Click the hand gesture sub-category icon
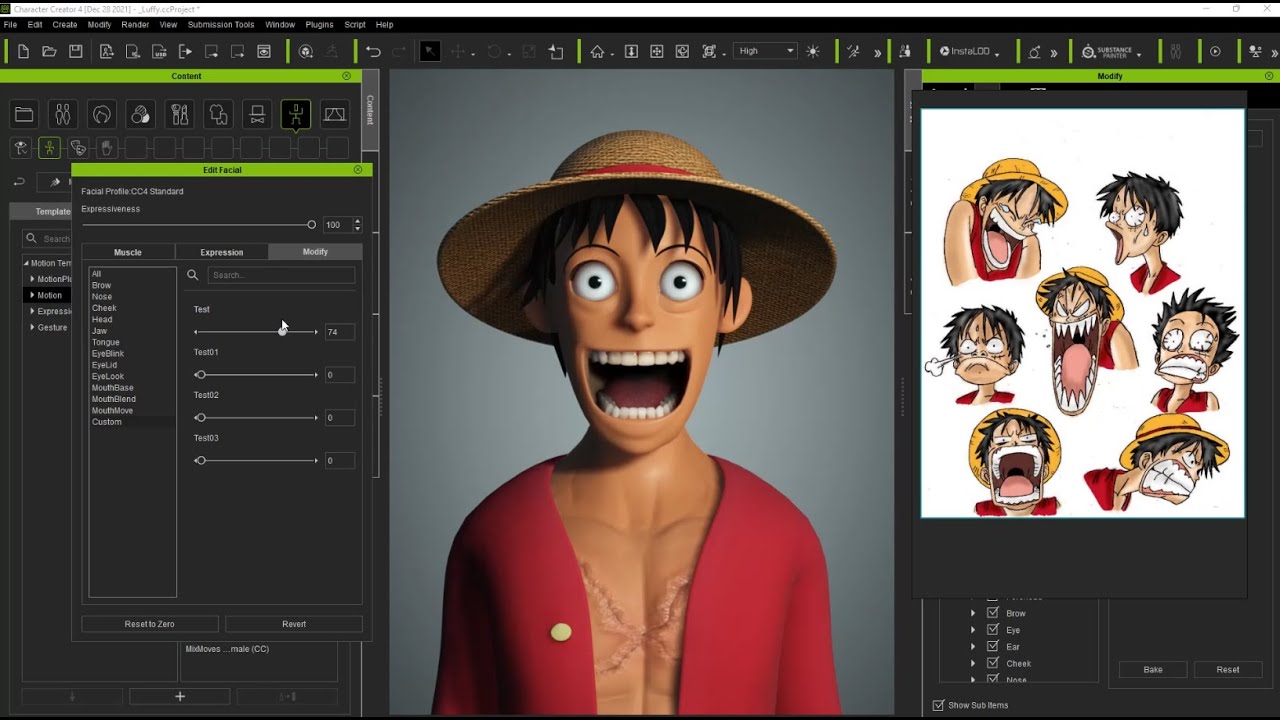Screen dimensions: 1280x720 [107, 148]
